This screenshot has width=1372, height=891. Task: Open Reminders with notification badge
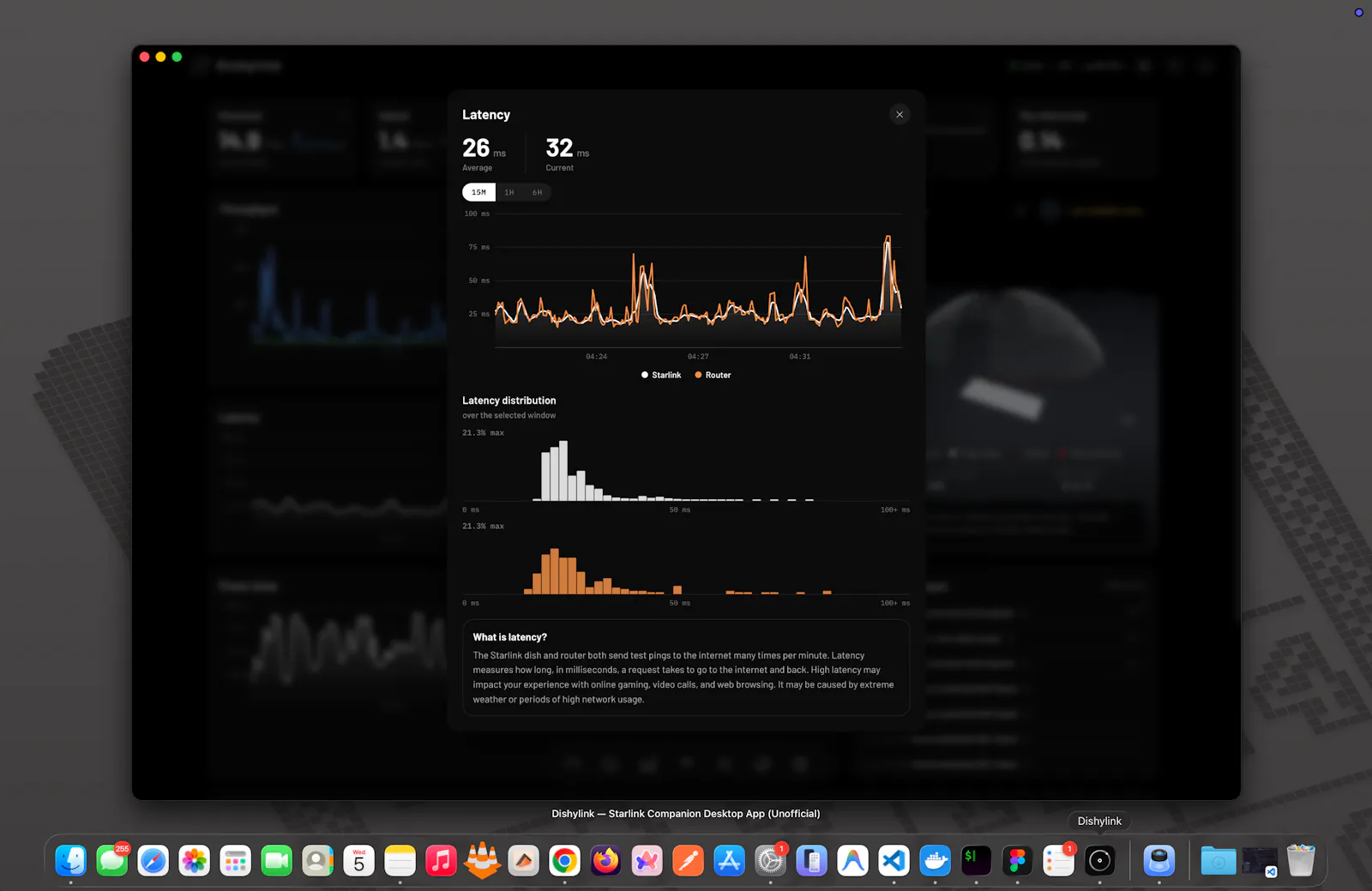tap(1059, 860)
